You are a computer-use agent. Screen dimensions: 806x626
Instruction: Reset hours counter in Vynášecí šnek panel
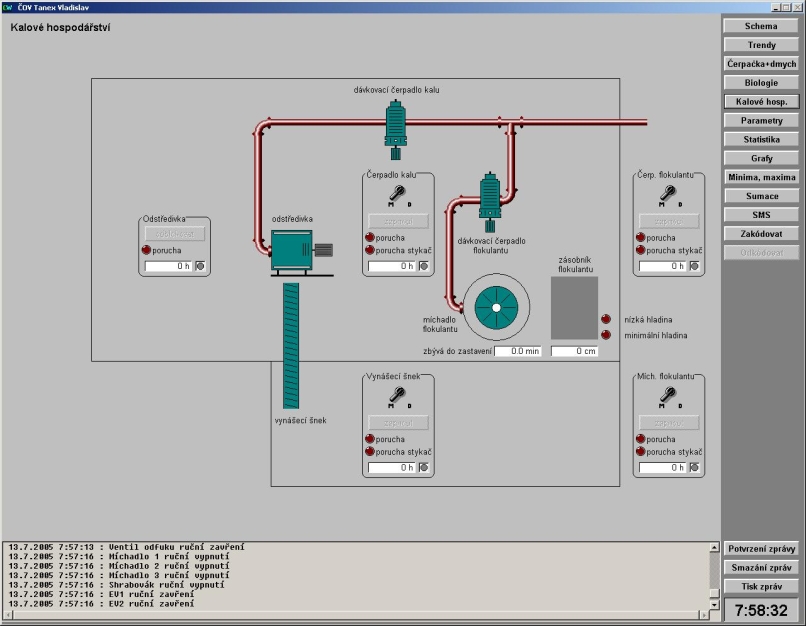click(x=424, y=467)
